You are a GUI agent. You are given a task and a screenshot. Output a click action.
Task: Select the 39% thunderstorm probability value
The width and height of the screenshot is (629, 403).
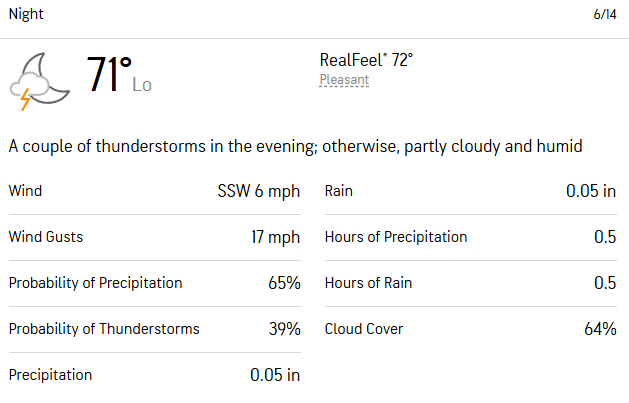285,329
